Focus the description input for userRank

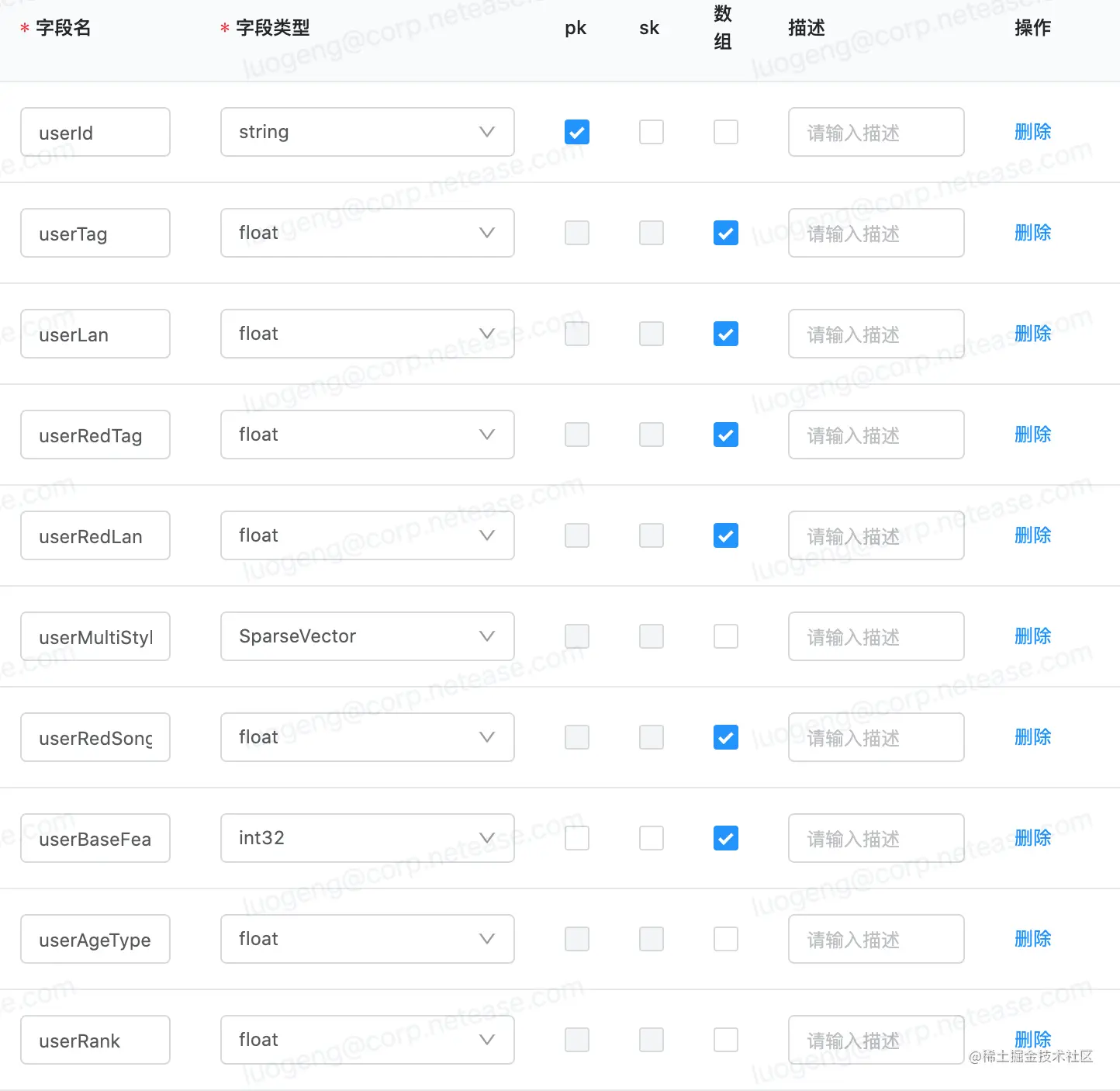click(876, 1040)
